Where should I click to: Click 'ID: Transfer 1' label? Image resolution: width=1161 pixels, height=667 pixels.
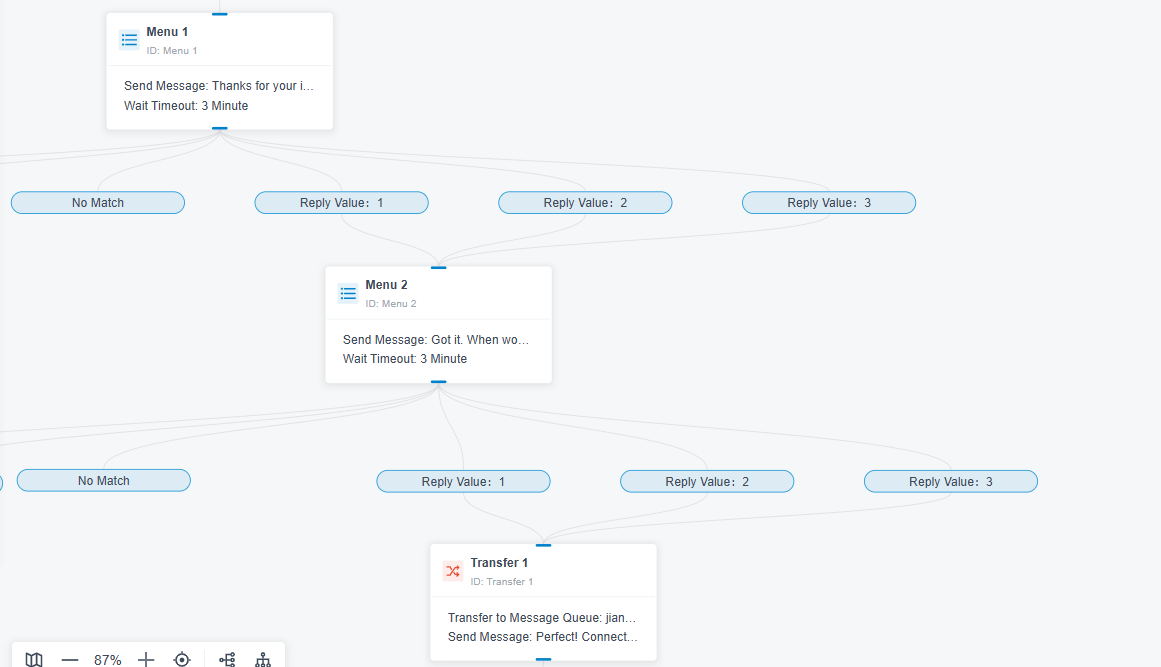click(x=501, y=582)
